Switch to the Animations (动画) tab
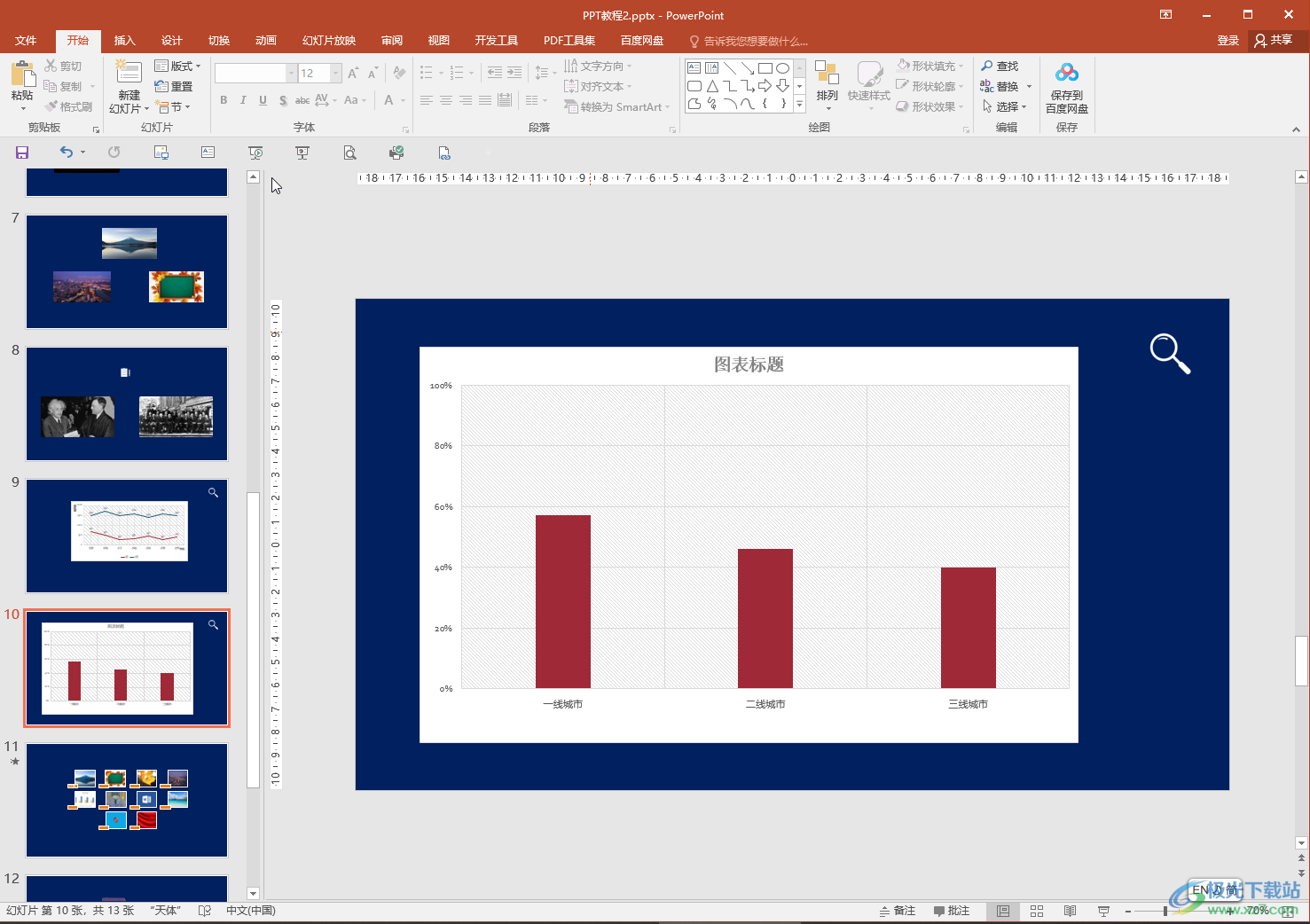Viewport: 1310px width, 924px height. (x=266, y=41)
